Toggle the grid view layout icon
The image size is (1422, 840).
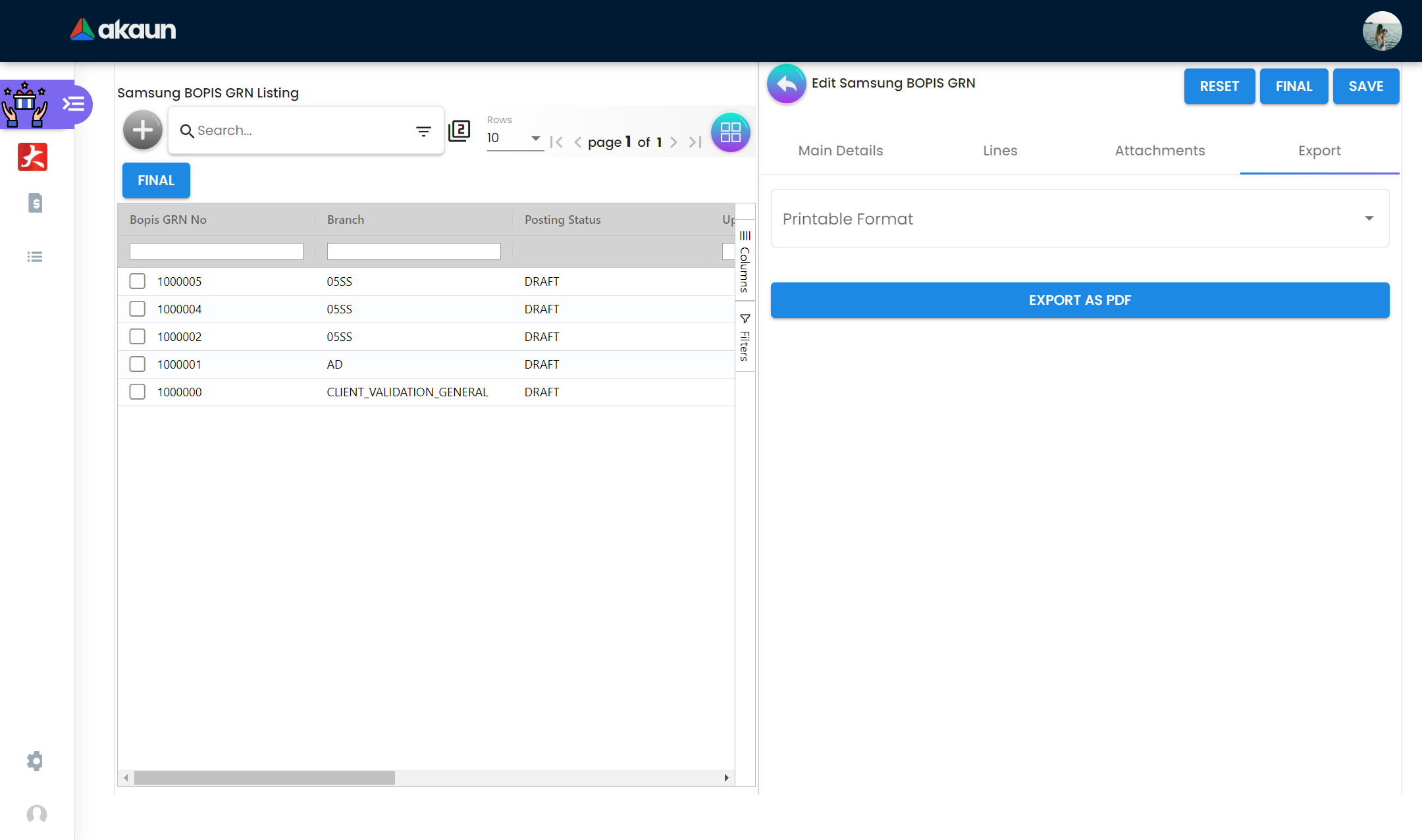(x=730, y=132)
